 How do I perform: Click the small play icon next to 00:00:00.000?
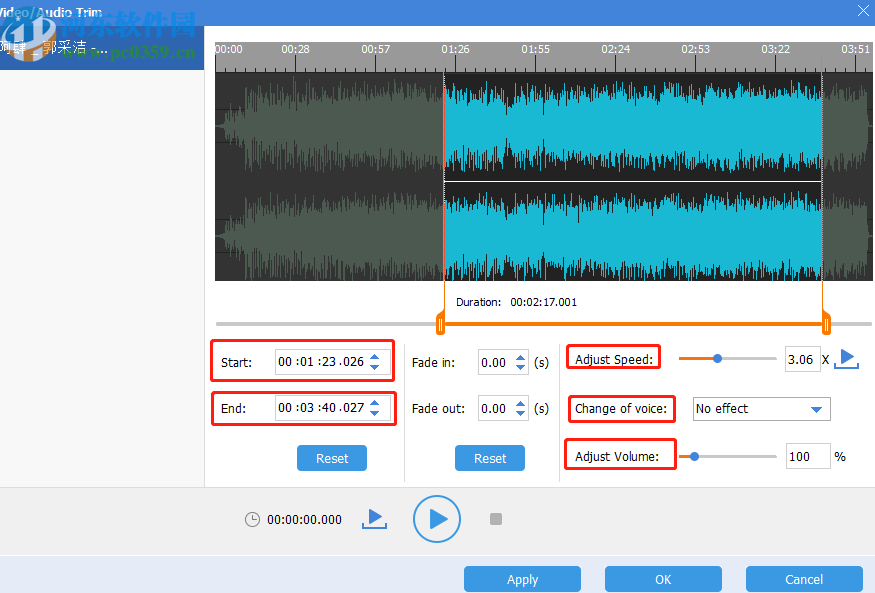click(x=374, y=518)
